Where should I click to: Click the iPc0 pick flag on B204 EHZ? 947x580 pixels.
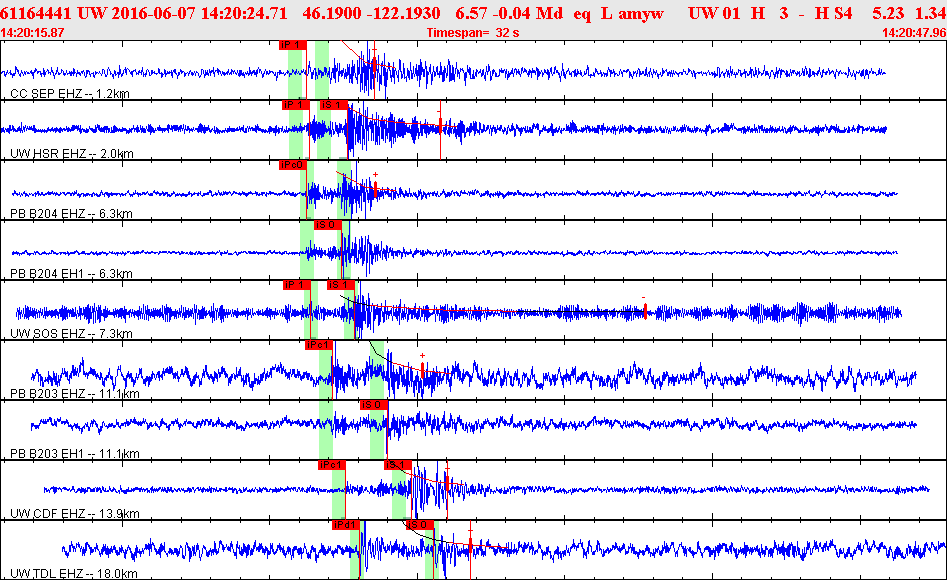(x=292, y=165)
